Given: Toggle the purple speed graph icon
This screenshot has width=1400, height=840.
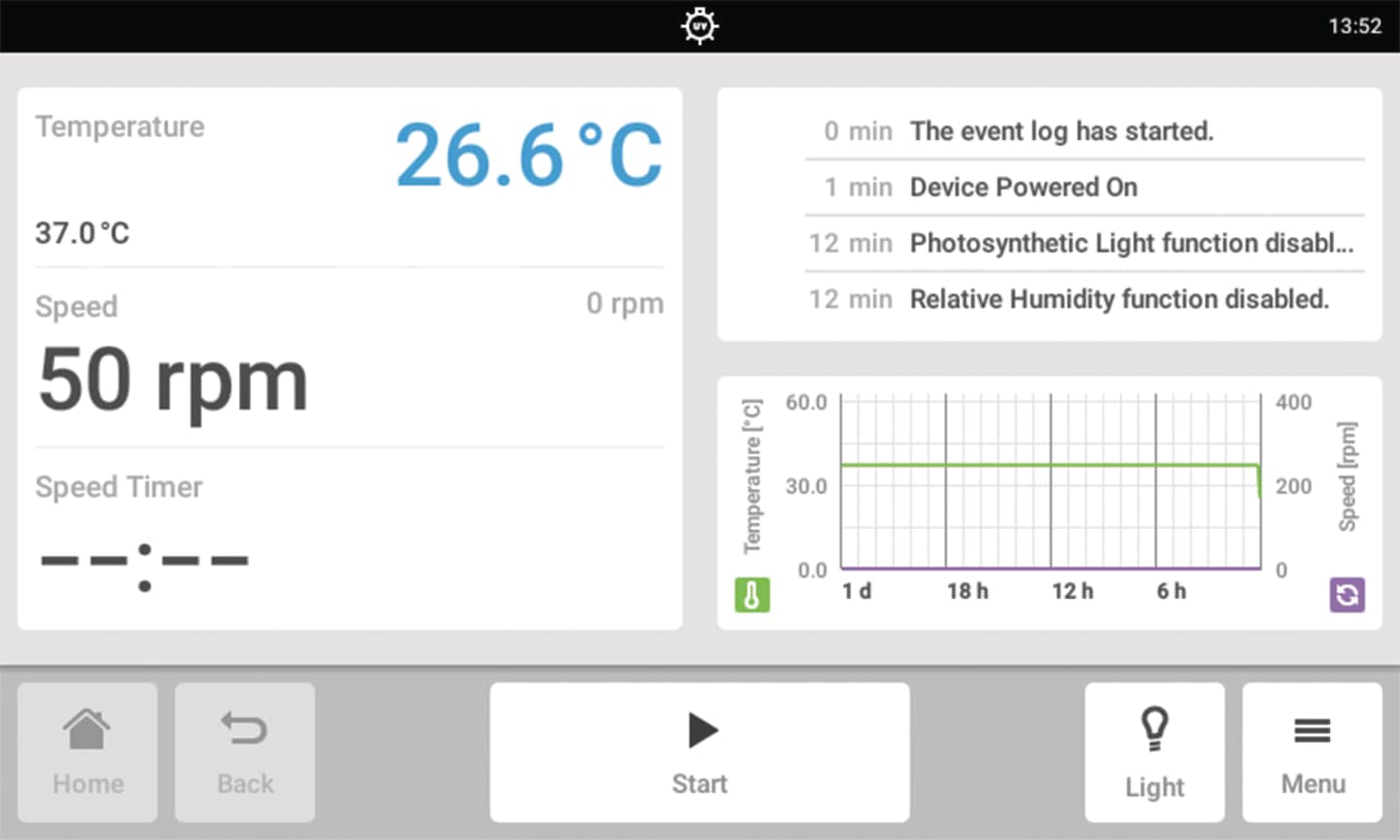Looking at the screenshot, I should pos(1347,595).
